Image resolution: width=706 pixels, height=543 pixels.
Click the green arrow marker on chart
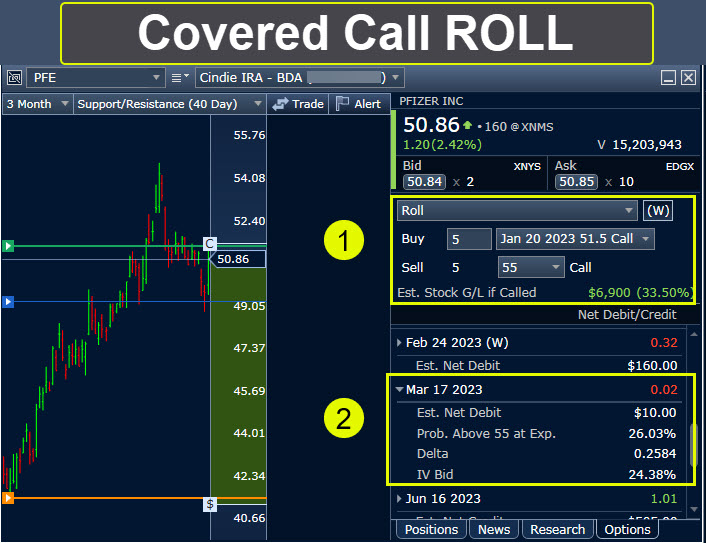tap(8, 245)
